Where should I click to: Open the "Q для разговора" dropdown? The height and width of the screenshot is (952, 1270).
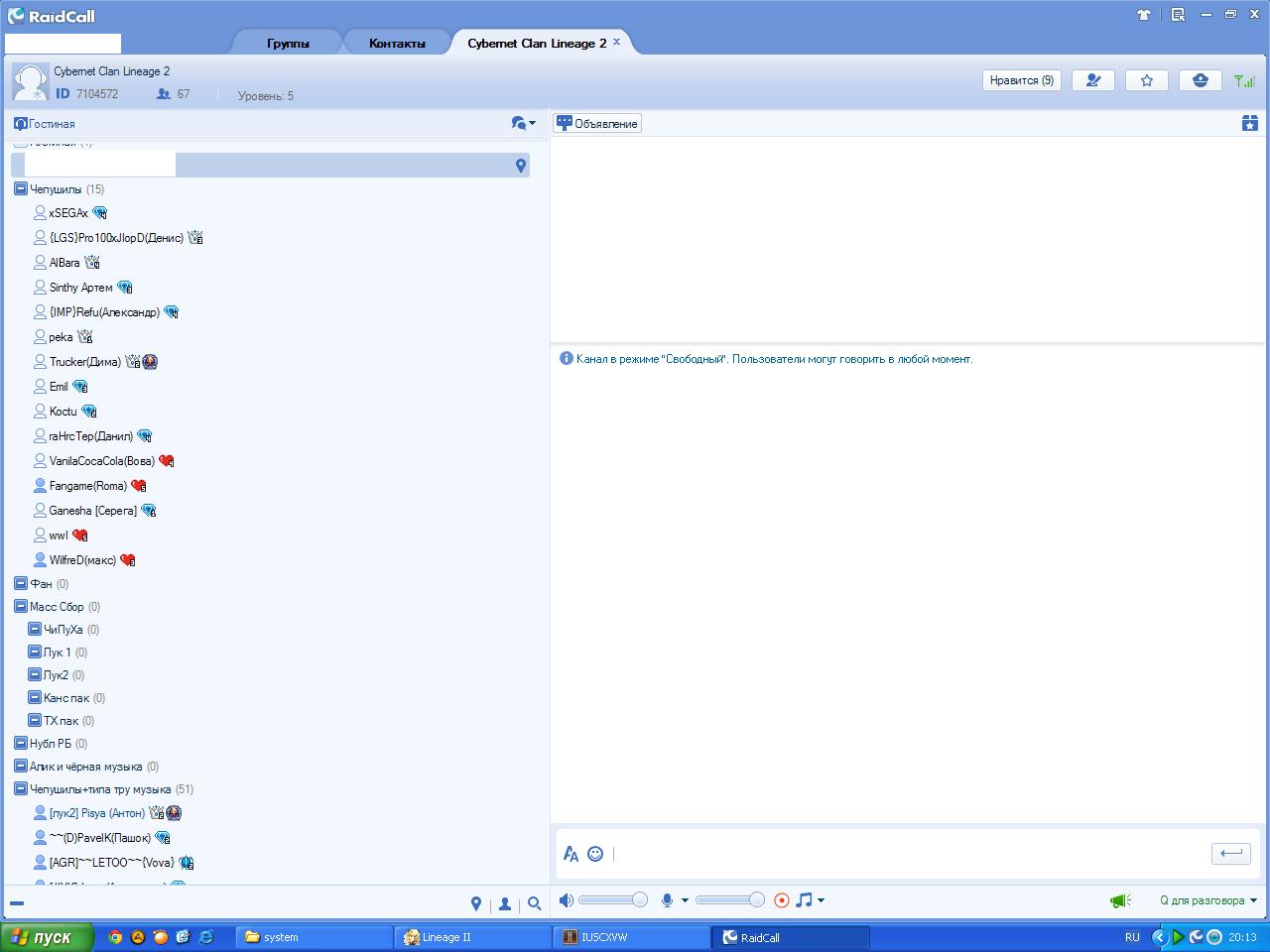click(1208, 900)
